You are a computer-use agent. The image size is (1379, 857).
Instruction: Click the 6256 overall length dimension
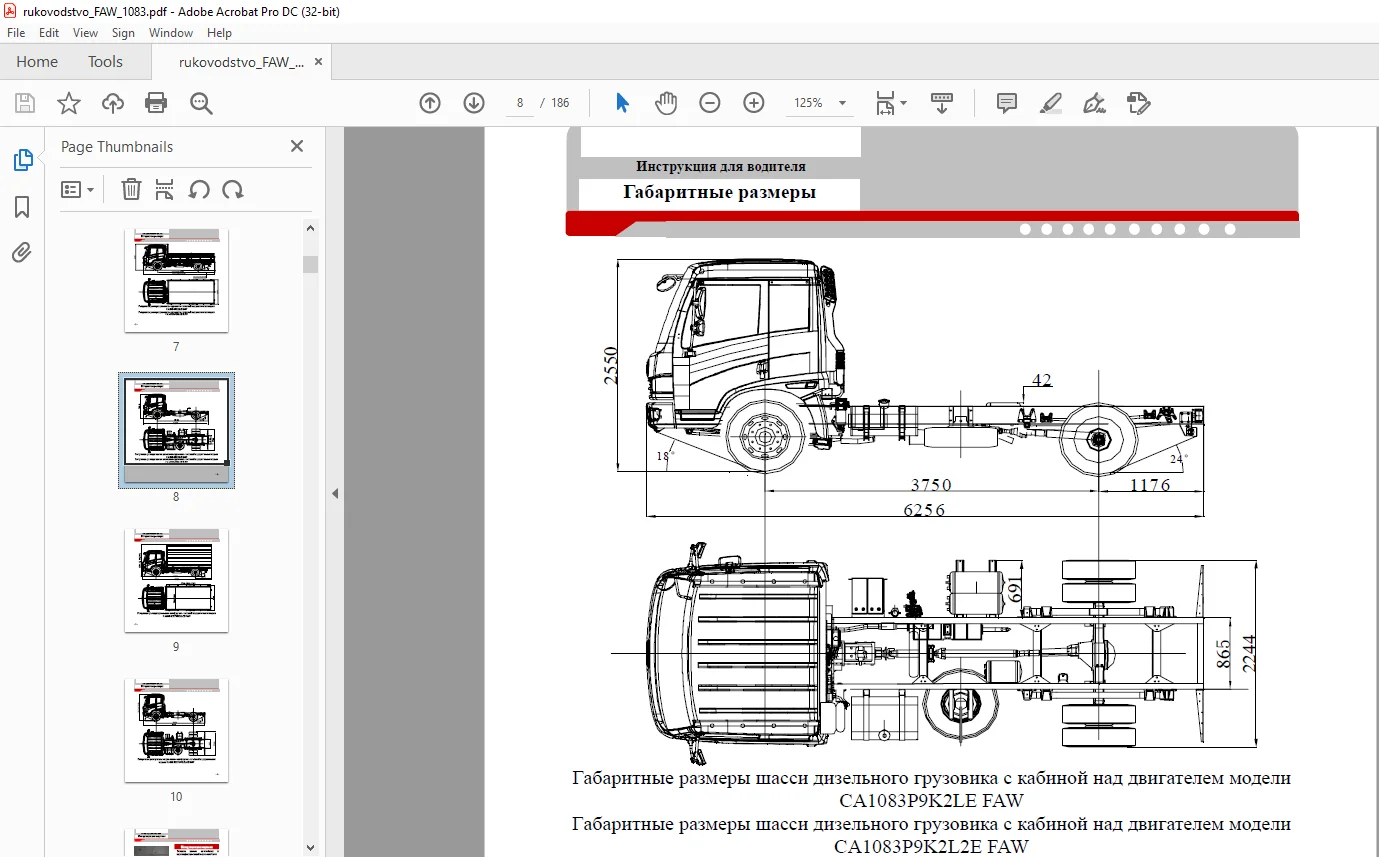(923, 510)
